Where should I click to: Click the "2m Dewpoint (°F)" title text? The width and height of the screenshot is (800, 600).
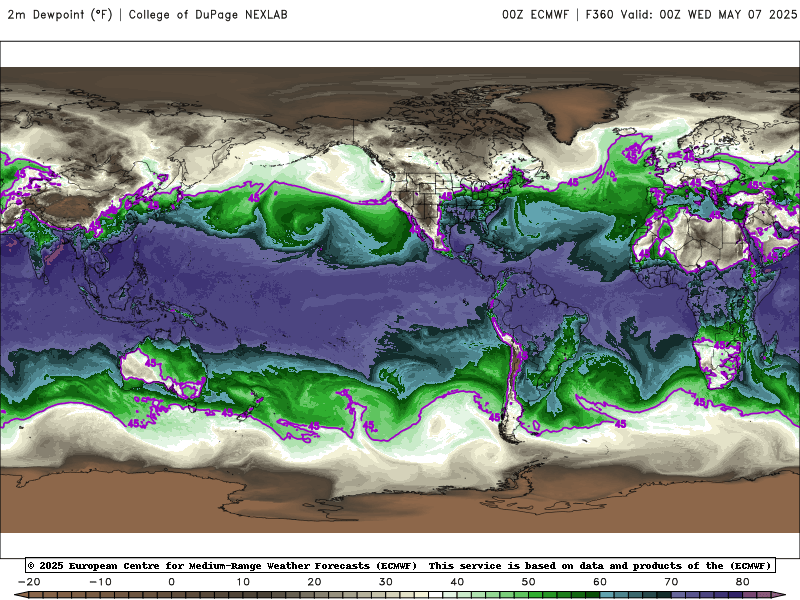(59, 14)
